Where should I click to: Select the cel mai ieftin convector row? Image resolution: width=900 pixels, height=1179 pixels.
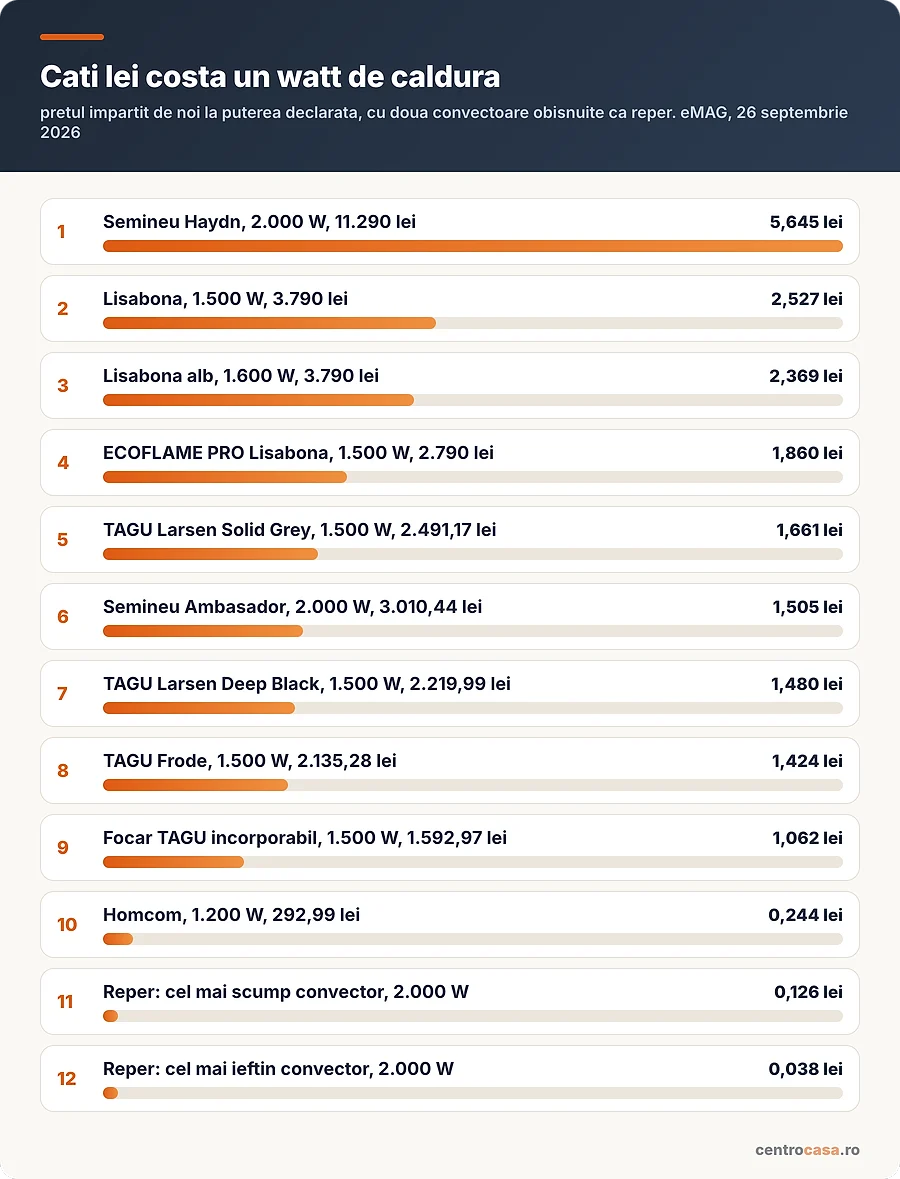[450, 1079]
